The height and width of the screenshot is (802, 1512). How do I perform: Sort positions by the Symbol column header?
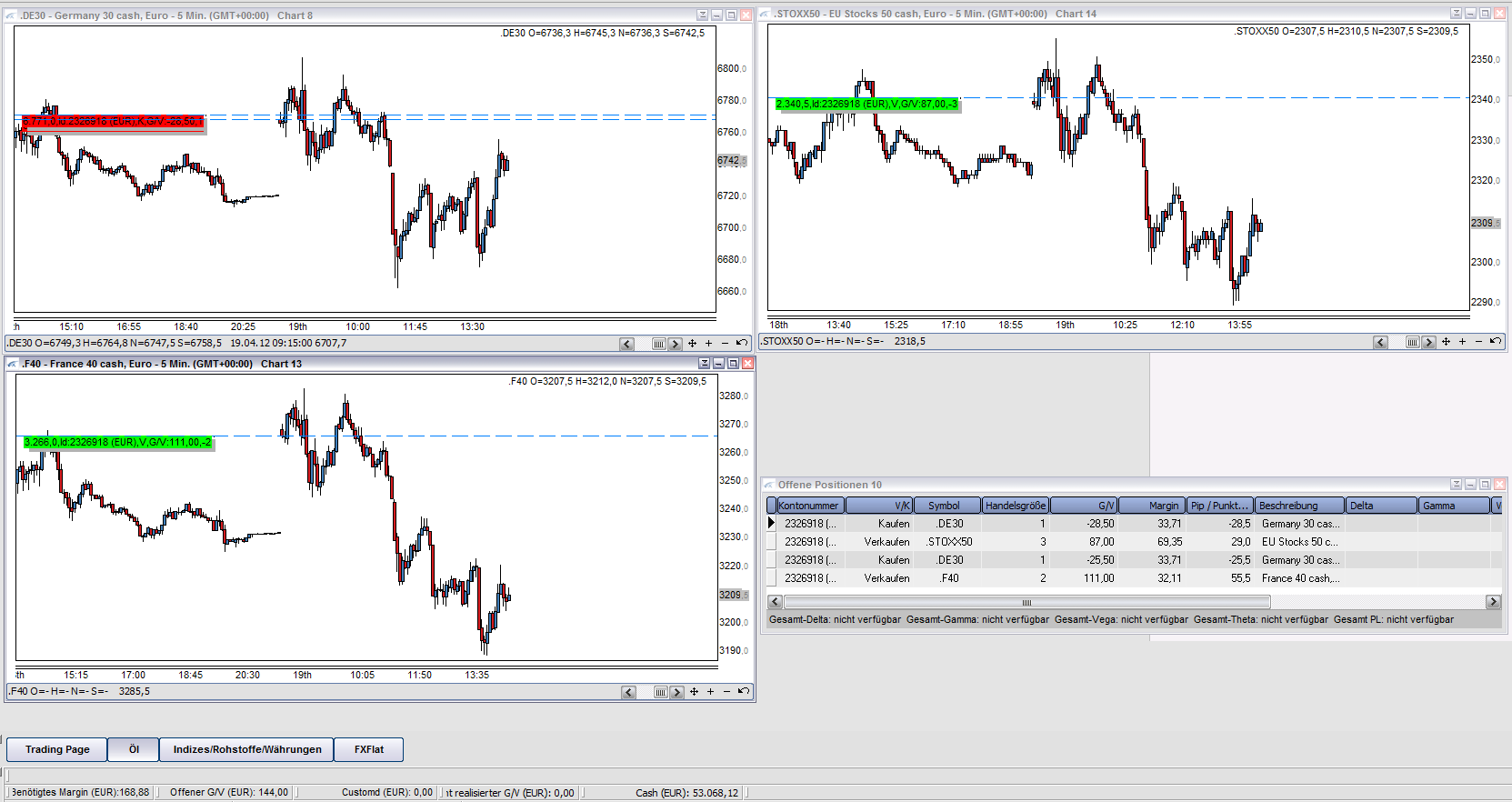(x=946, y=506)
